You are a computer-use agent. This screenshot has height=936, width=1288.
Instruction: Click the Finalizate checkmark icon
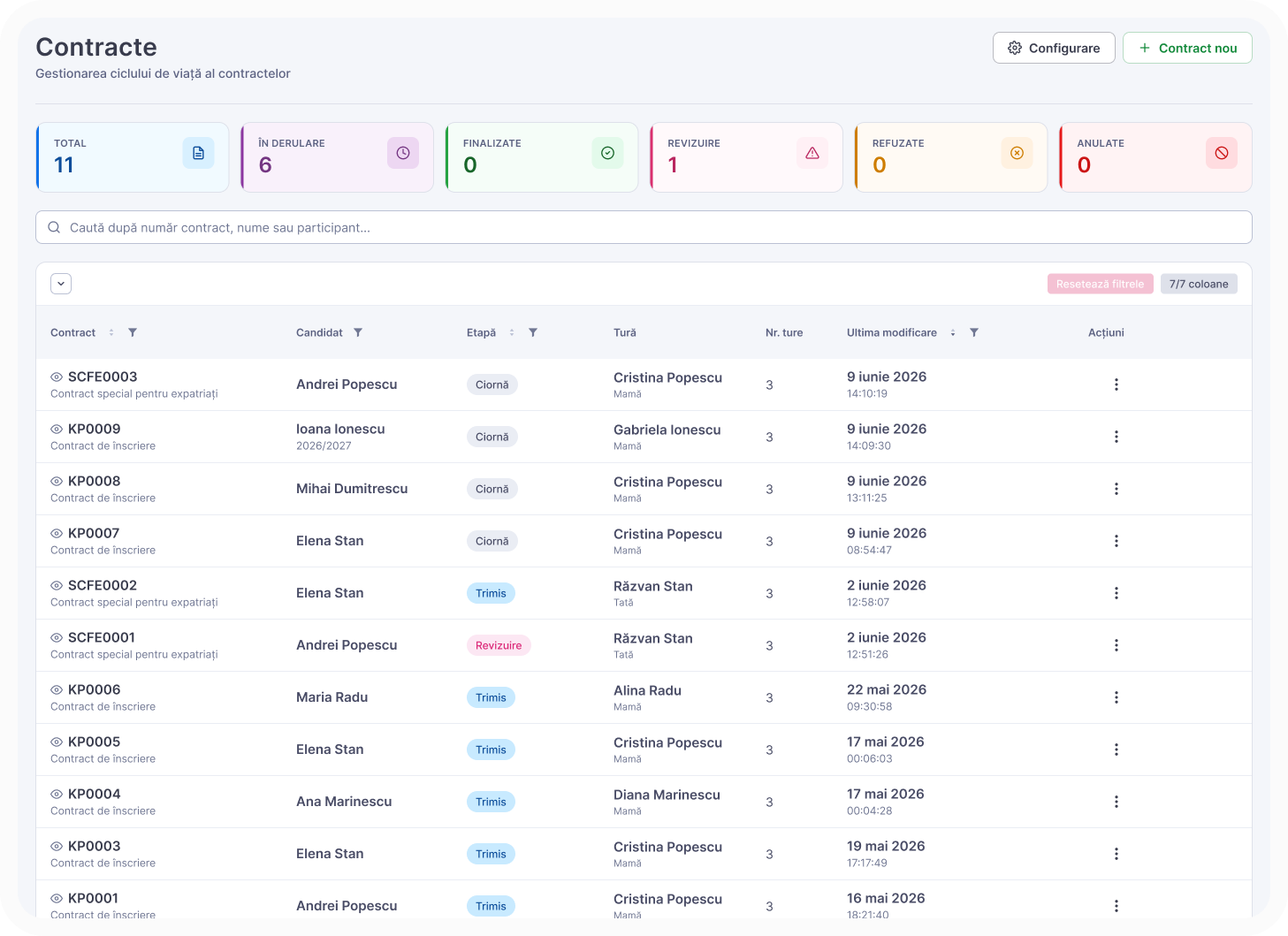point(607,153)
